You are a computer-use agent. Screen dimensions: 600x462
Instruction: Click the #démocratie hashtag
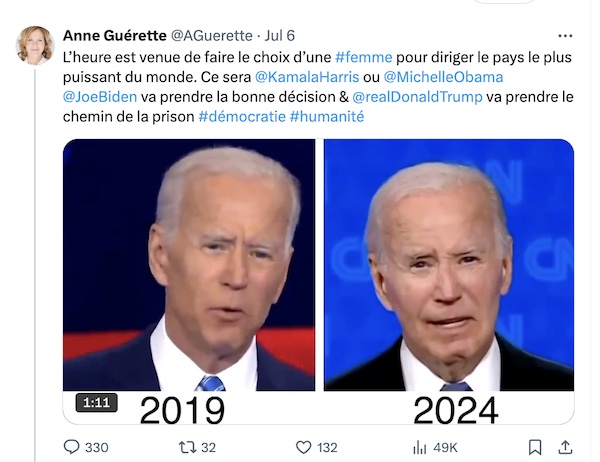pyautogui.click(x=242, y=116)
